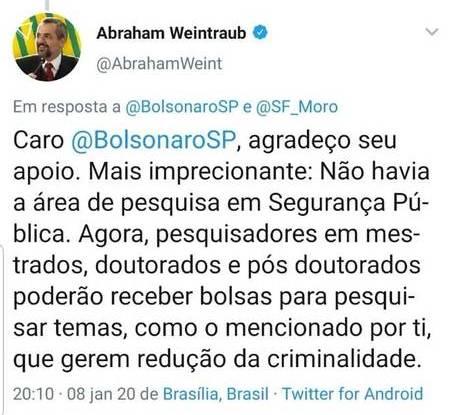450x415 pixels.
Task: Click 'pesquisadores' in the tweet text
Action: click(236, 234)
